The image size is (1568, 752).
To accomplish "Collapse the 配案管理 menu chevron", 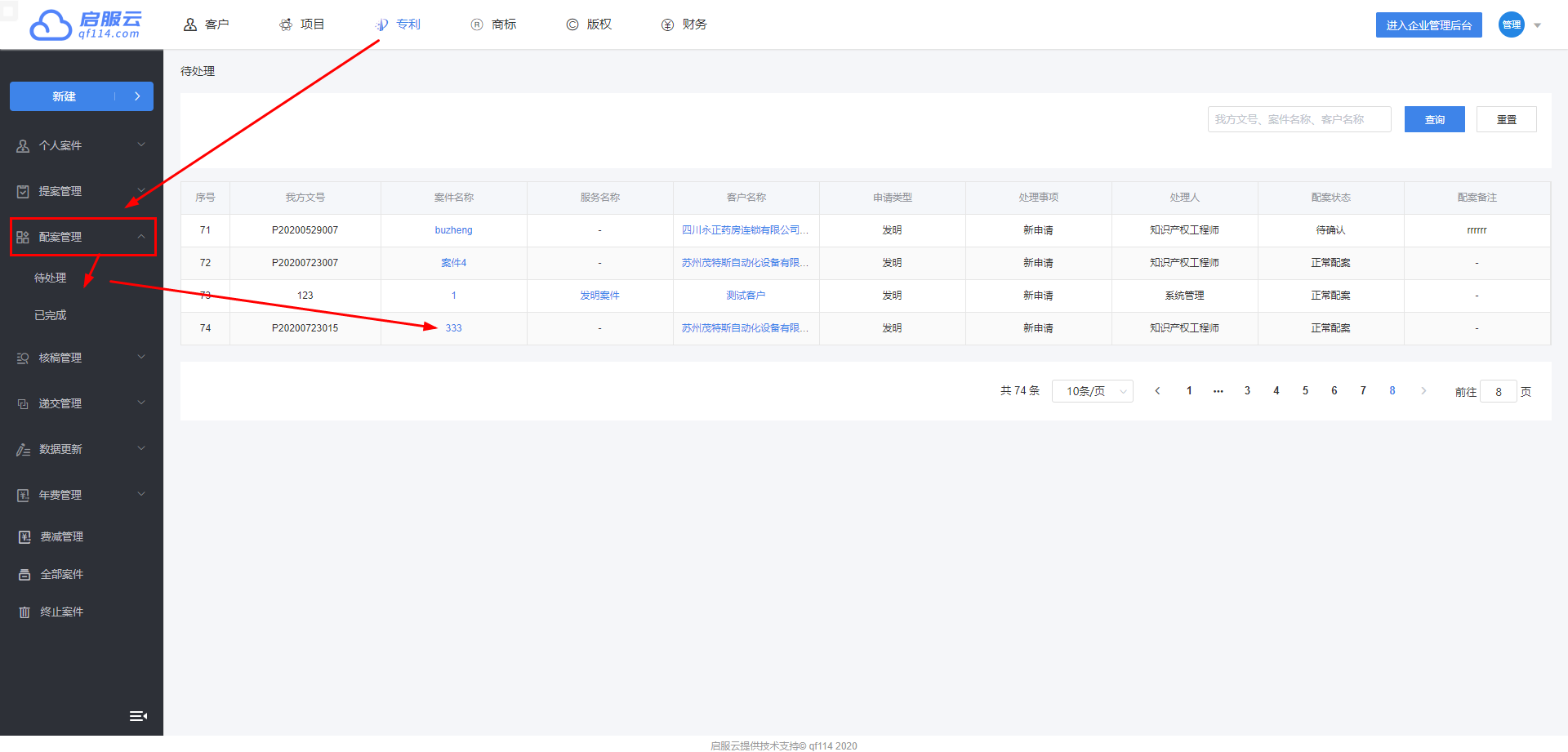I will 141,236.
